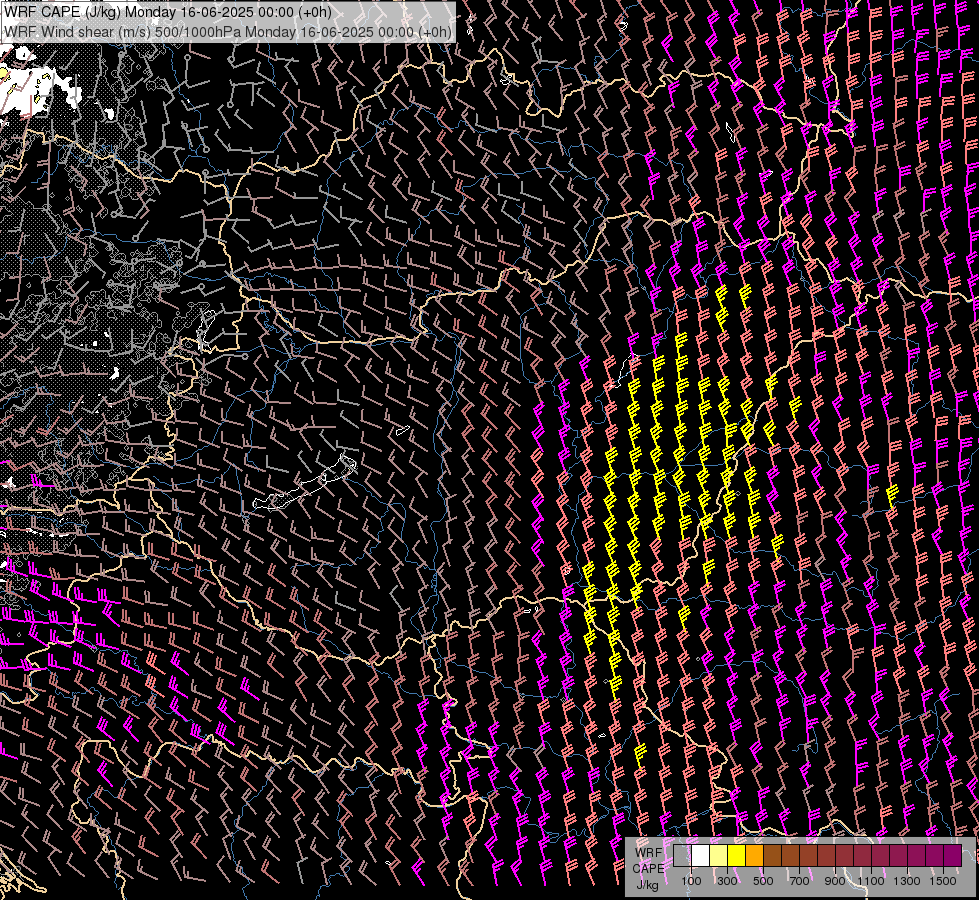Screen dimensions: 979x900
Task: Select the gray dotted legend swatch
Action: (682, 856)
